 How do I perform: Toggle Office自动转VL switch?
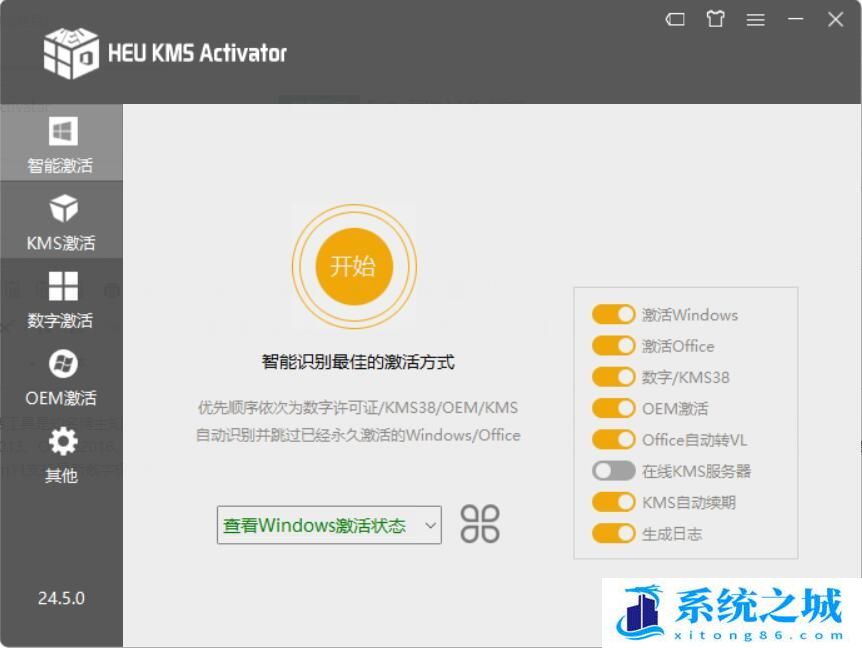pyautogui.click(x=614, y=440)
